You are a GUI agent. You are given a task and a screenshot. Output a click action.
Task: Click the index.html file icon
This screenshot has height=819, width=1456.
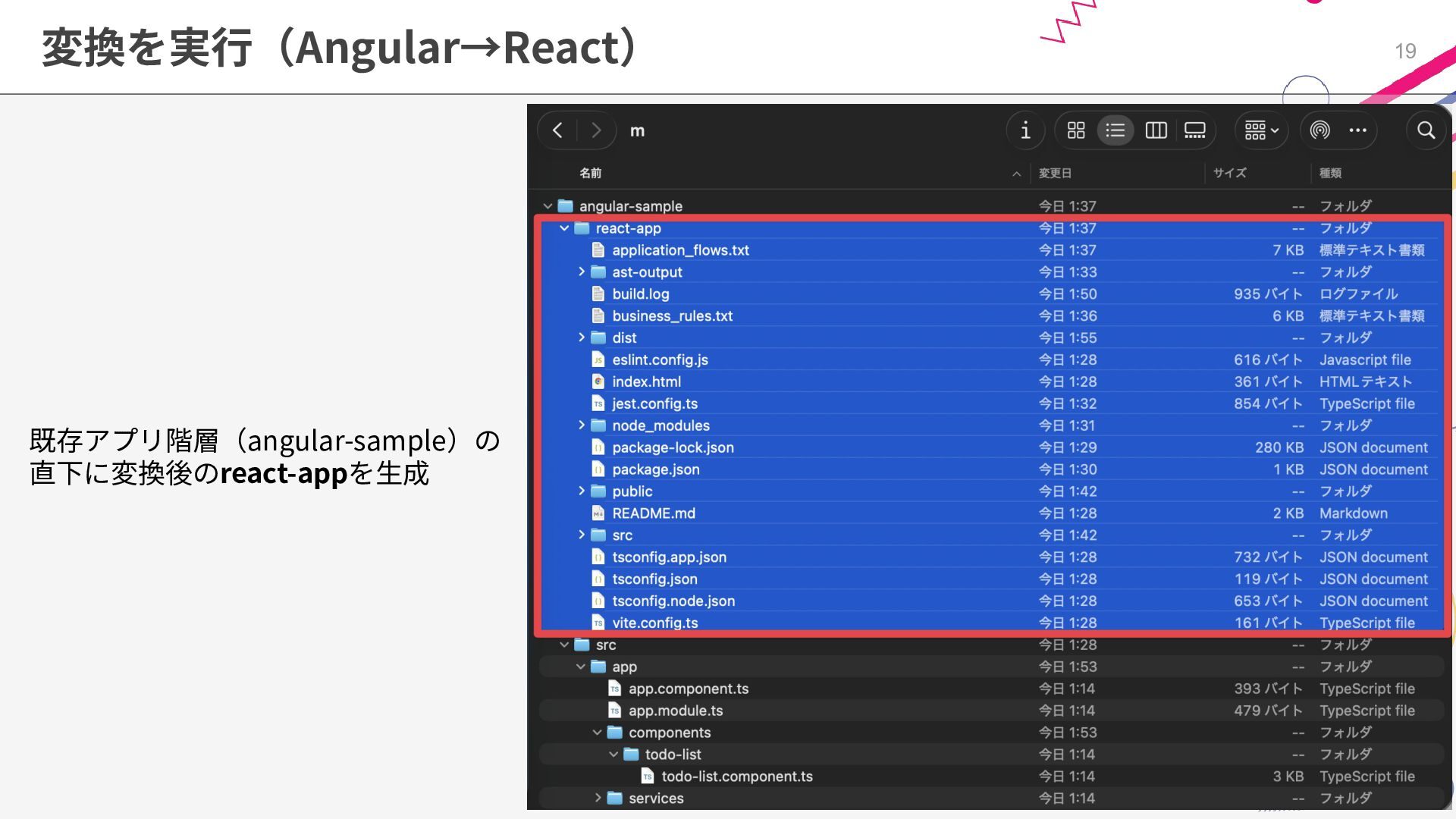click(x=598, y=381)
